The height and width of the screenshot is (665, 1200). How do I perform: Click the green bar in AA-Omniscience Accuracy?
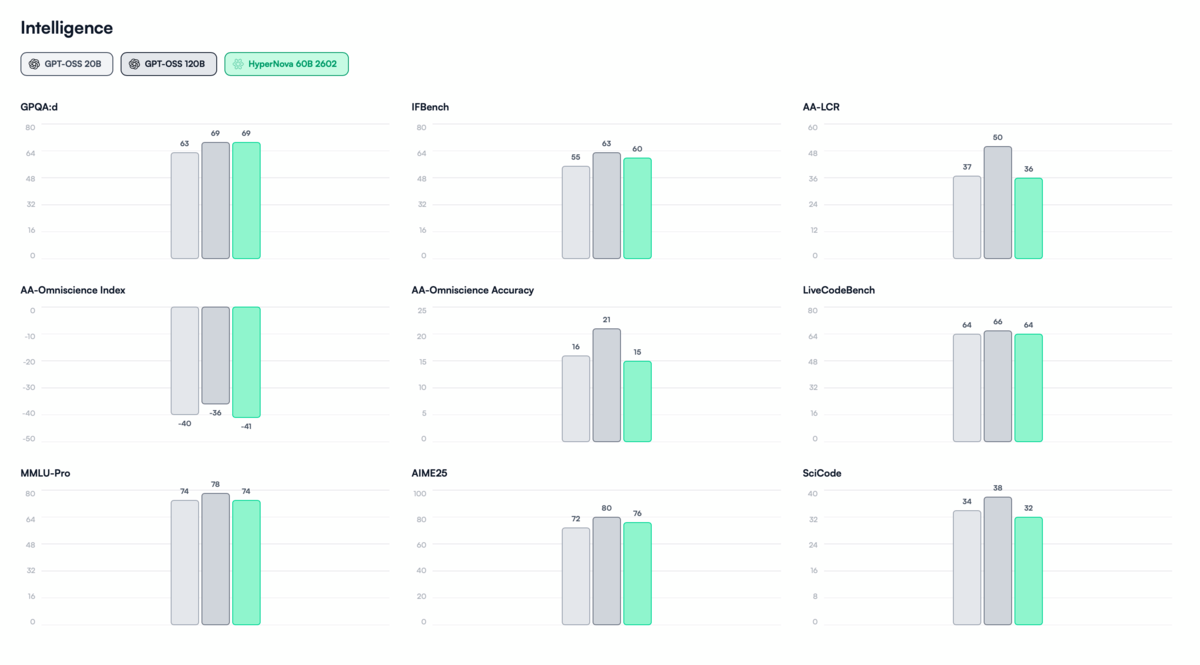(637, 401)
